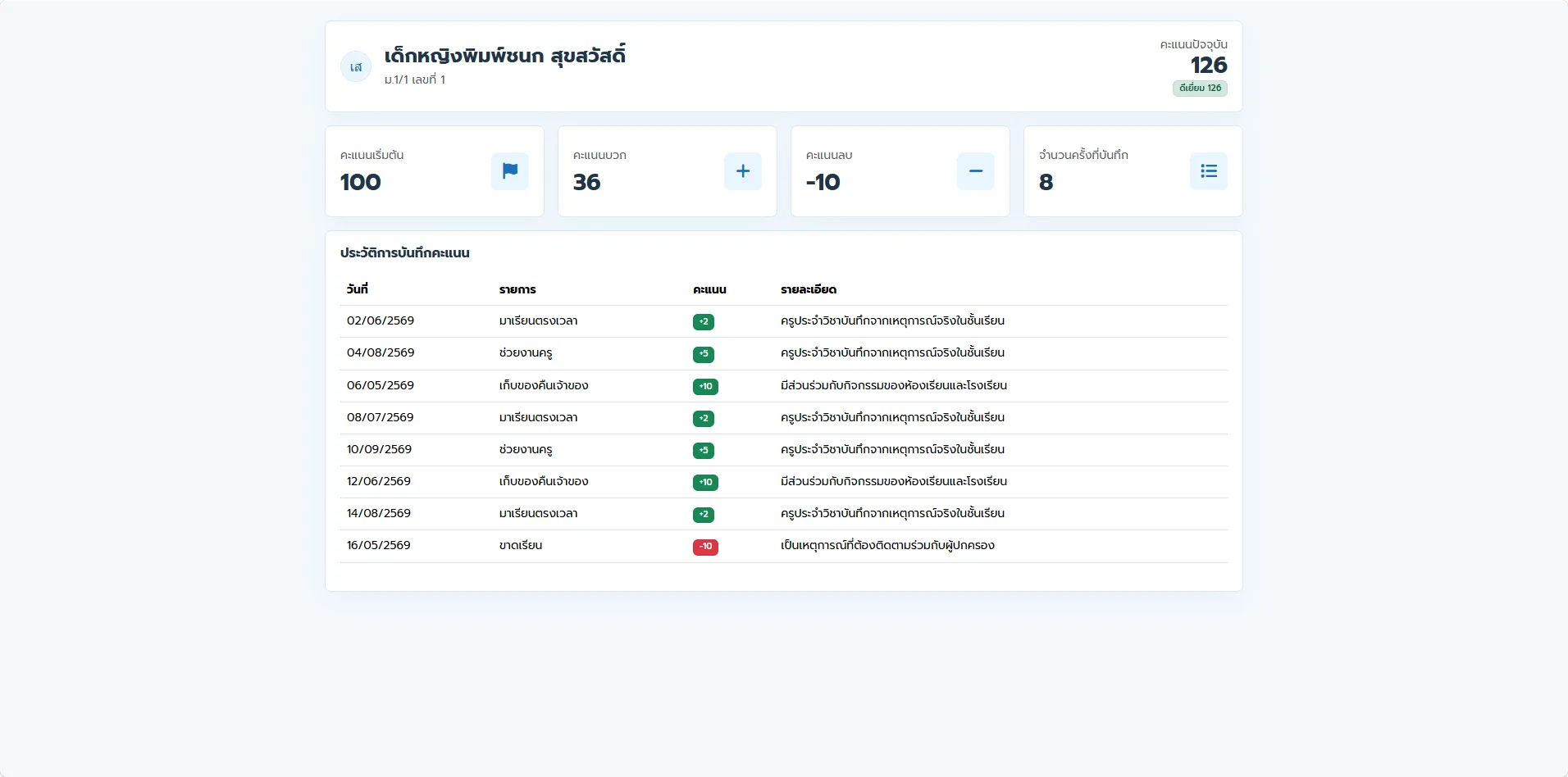Click the student name heading

click(x=504, y=56)
